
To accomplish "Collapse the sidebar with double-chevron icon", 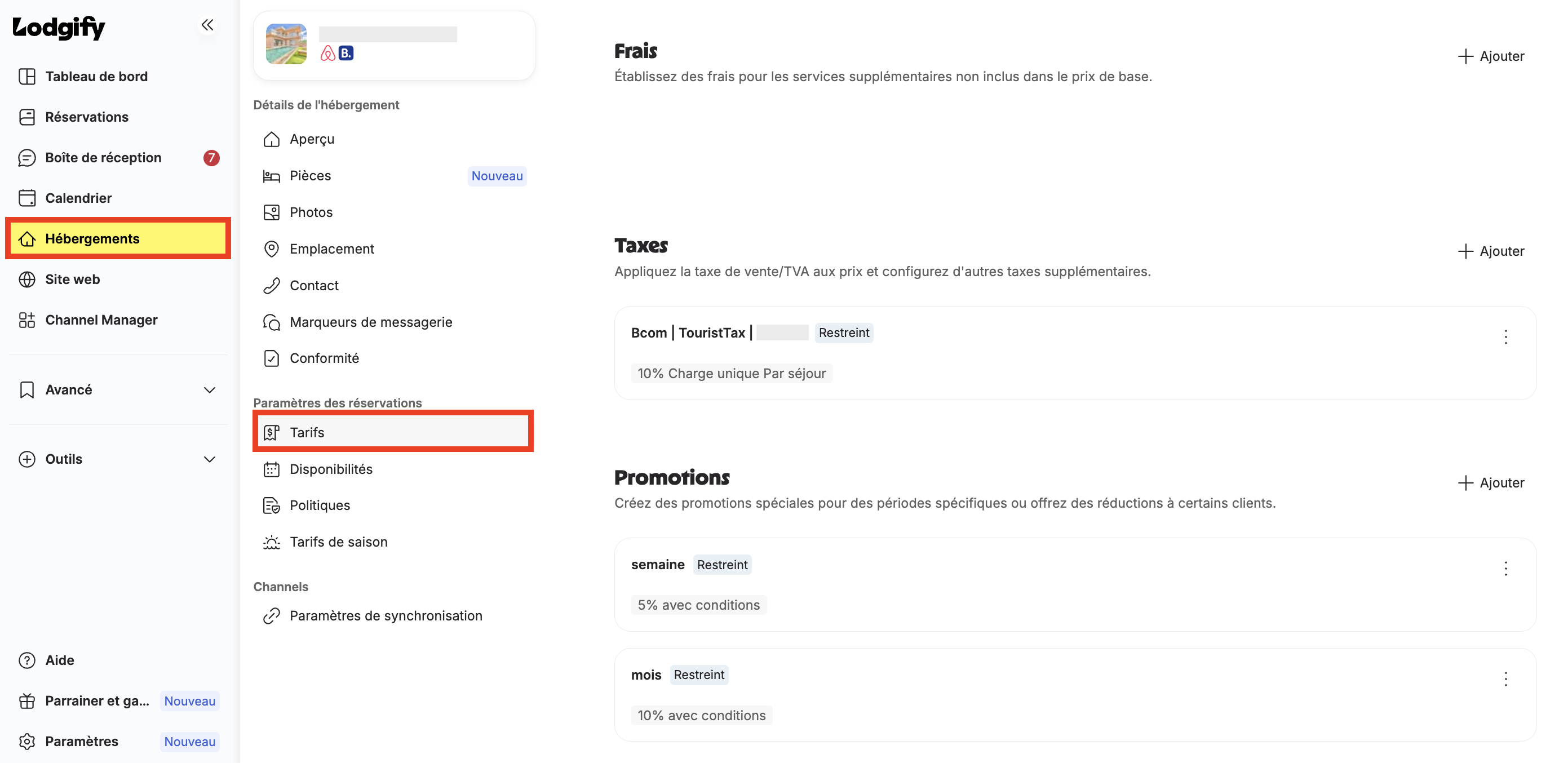I will [x=207, y=25].
